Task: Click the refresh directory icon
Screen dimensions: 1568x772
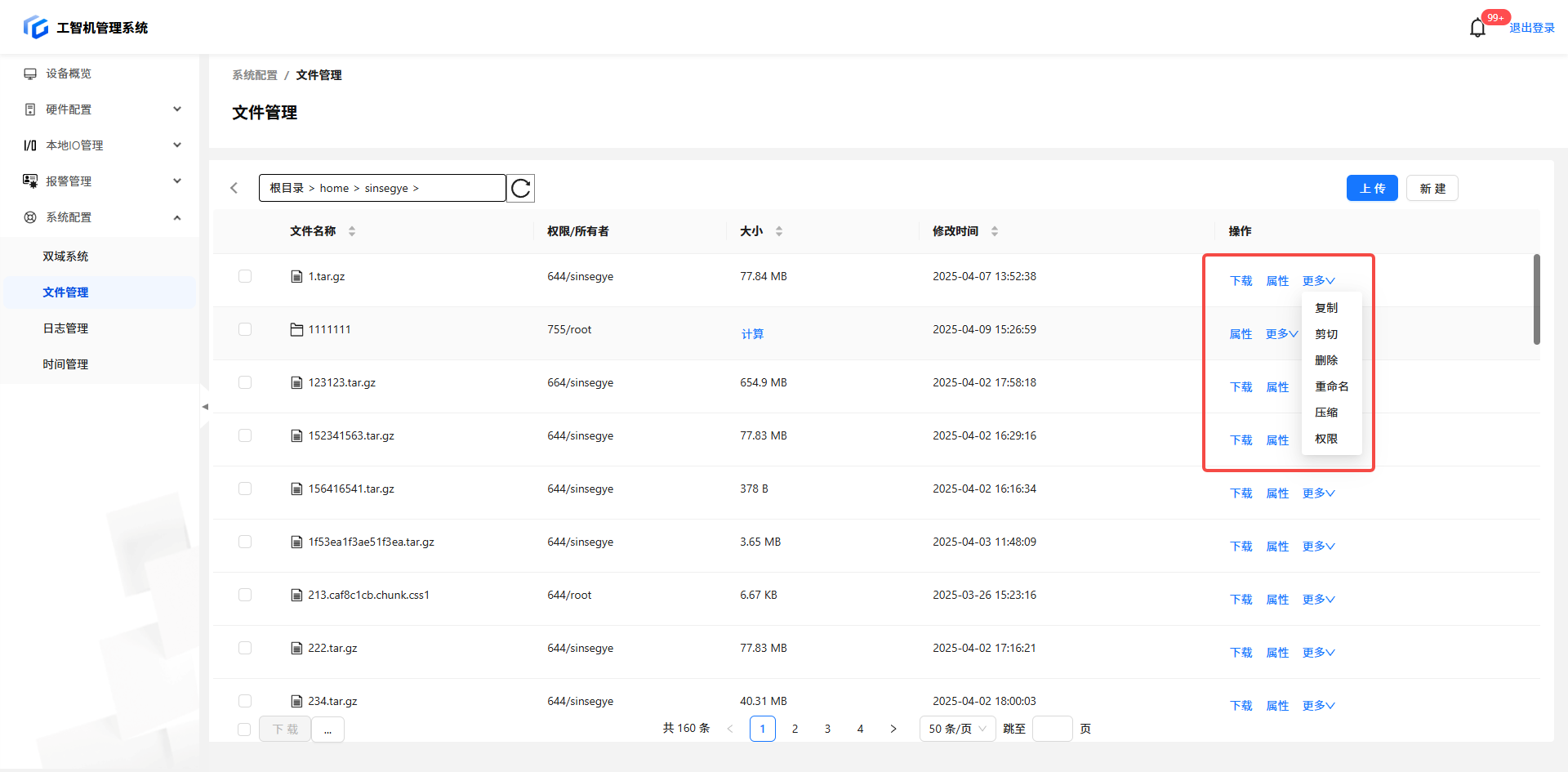Action: pos(521,189)
